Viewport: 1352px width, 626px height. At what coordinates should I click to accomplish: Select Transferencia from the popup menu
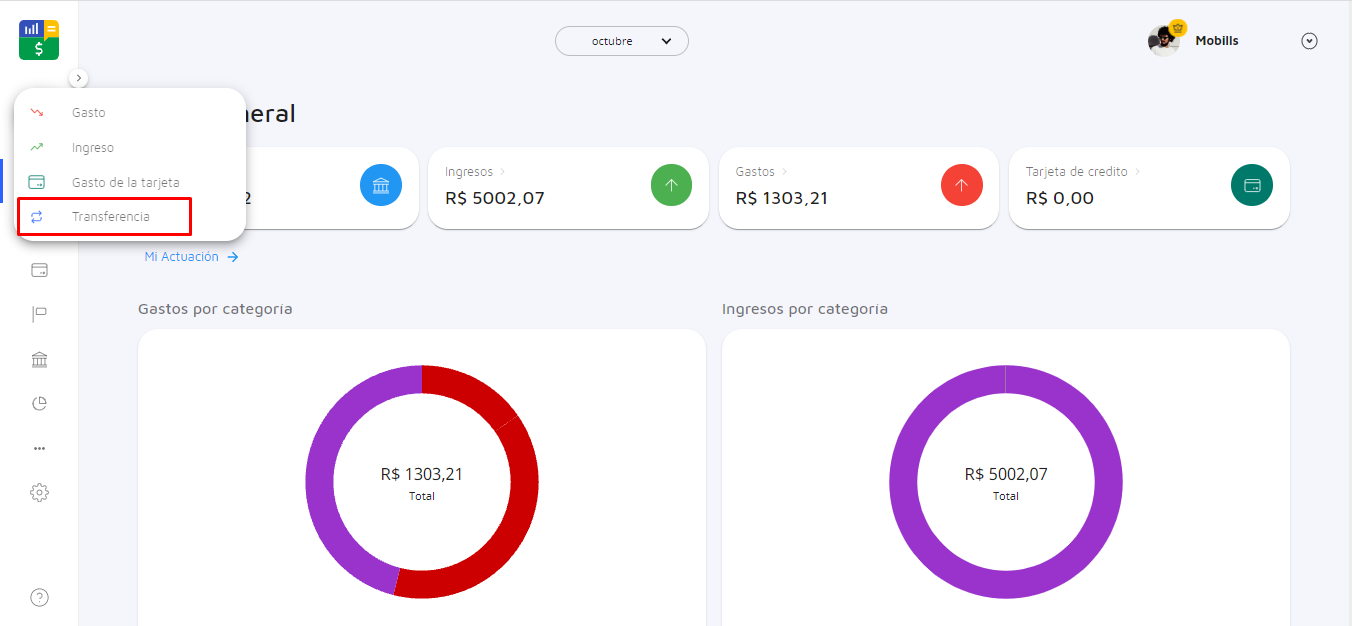110,217
